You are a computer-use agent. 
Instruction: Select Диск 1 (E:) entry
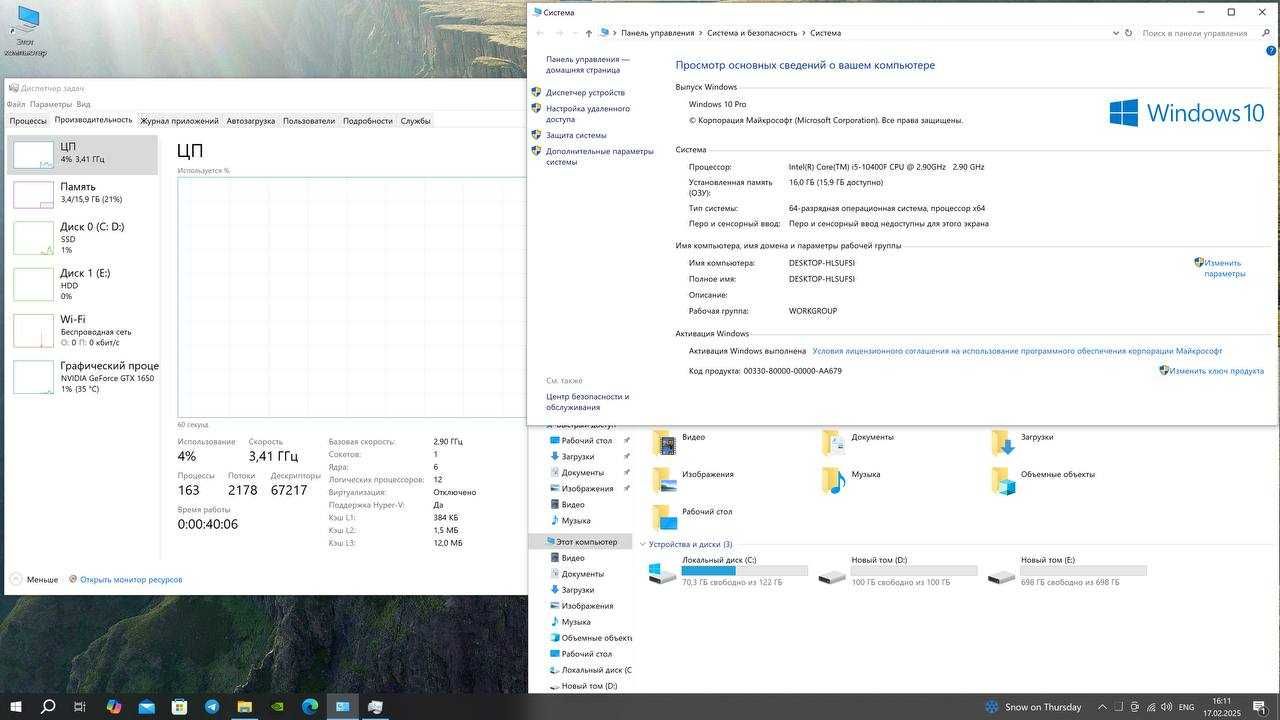click(83, 284)
